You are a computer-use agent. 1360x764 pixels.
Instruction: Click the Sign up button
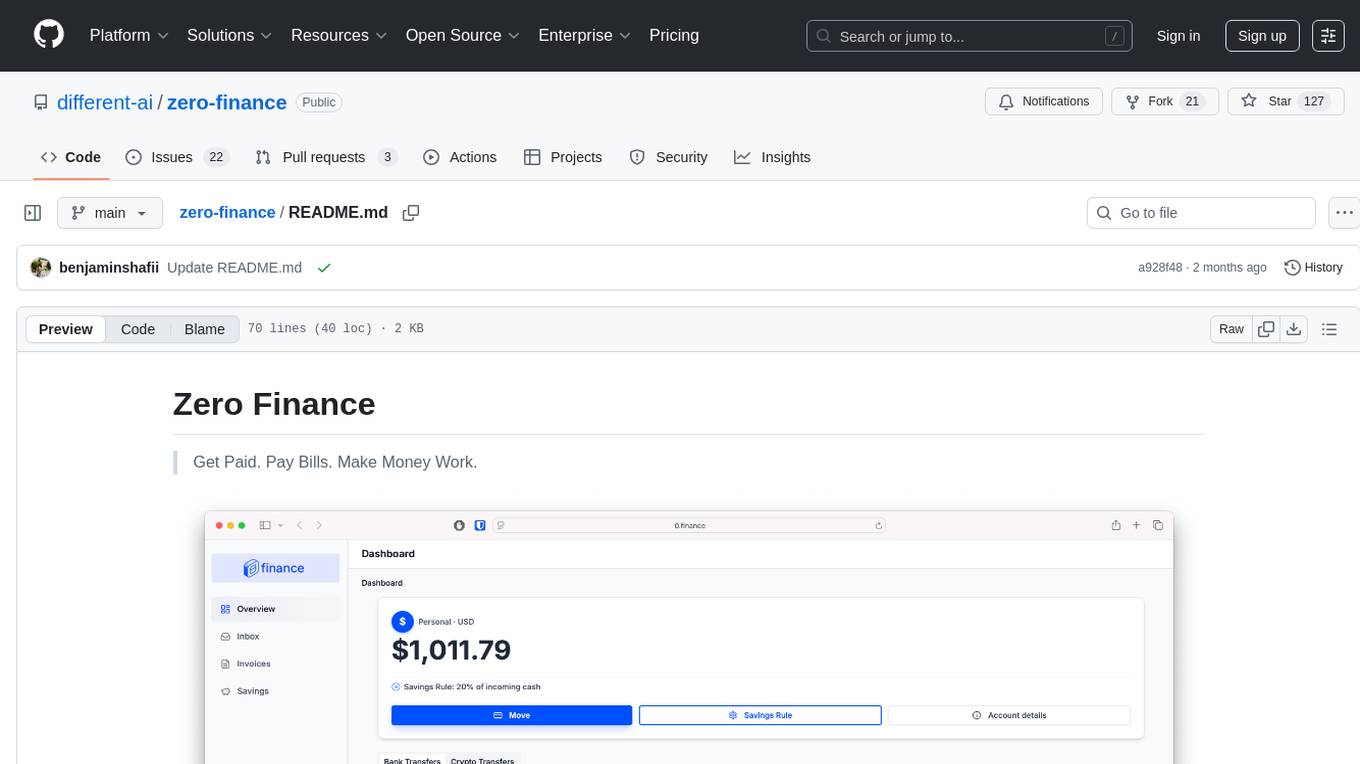pyautogui.click(x=1262, y=36)
